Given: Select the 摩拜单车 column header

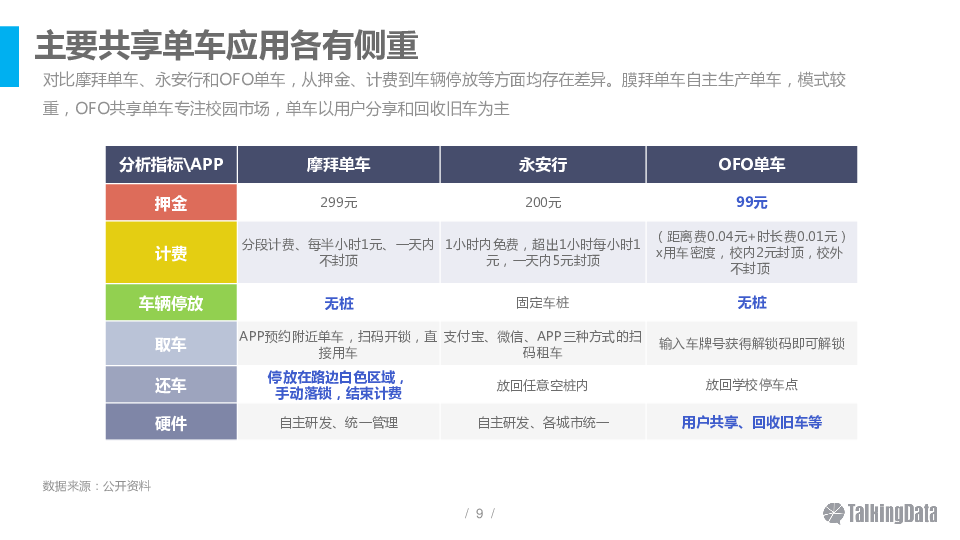Looking at the screenshot, I should [338, 165].
